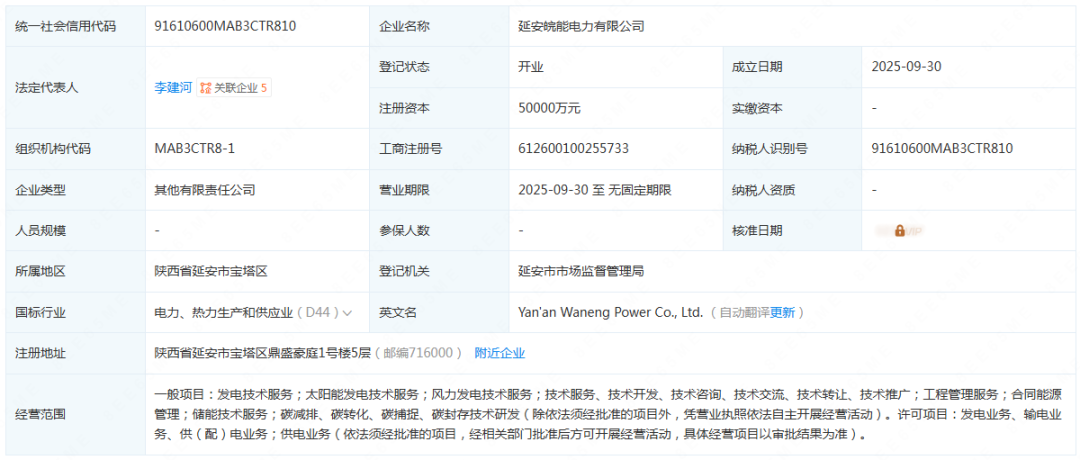Click the 经营范围 business scope paragraph
The image size is (1080, 460).
click(x=608, y=415)
